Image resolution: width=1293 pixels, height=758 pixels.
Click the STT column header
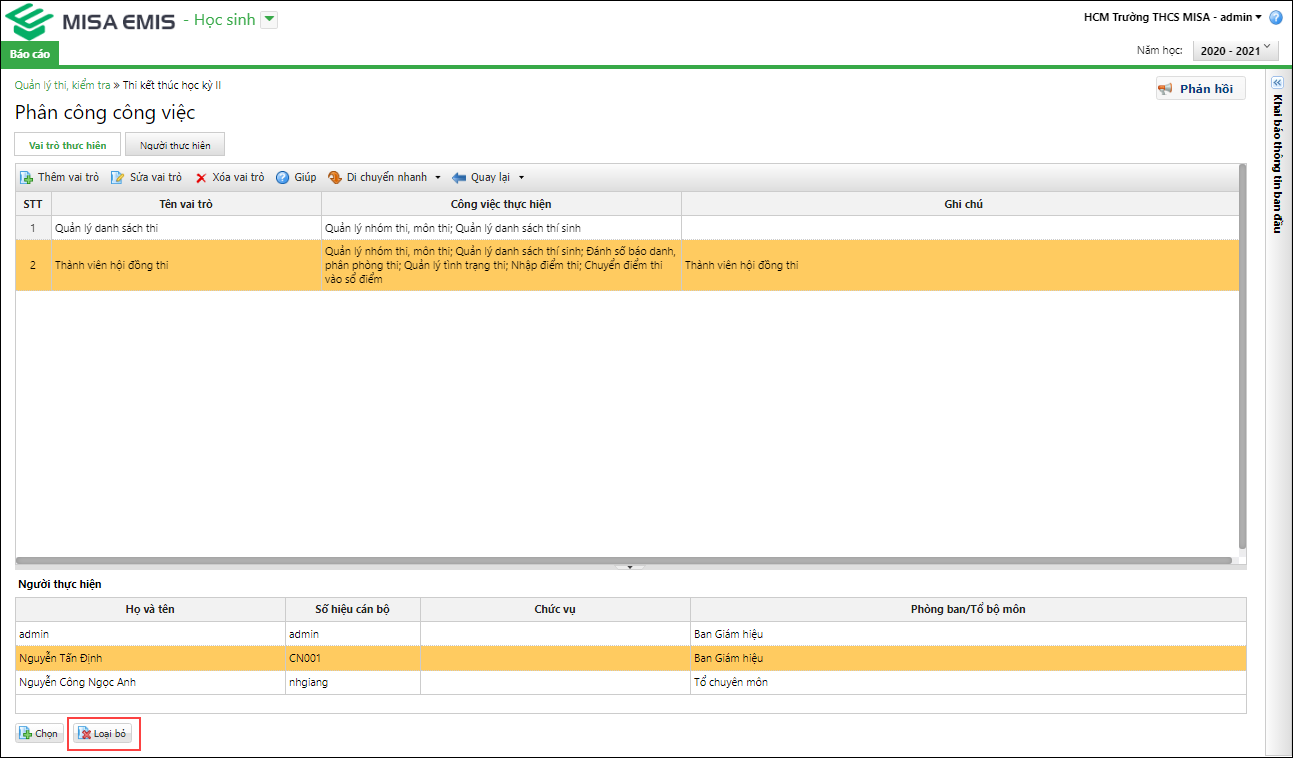(x=33, y=204)
